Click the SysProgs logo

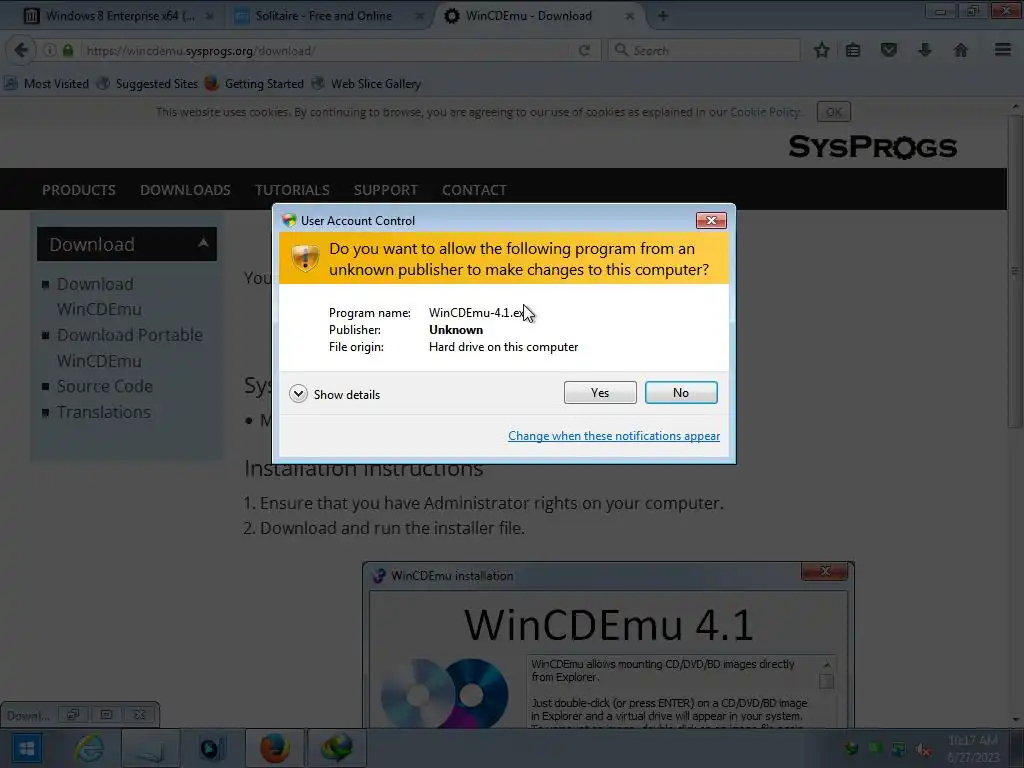pyautogui.click(x=872, y=147)
